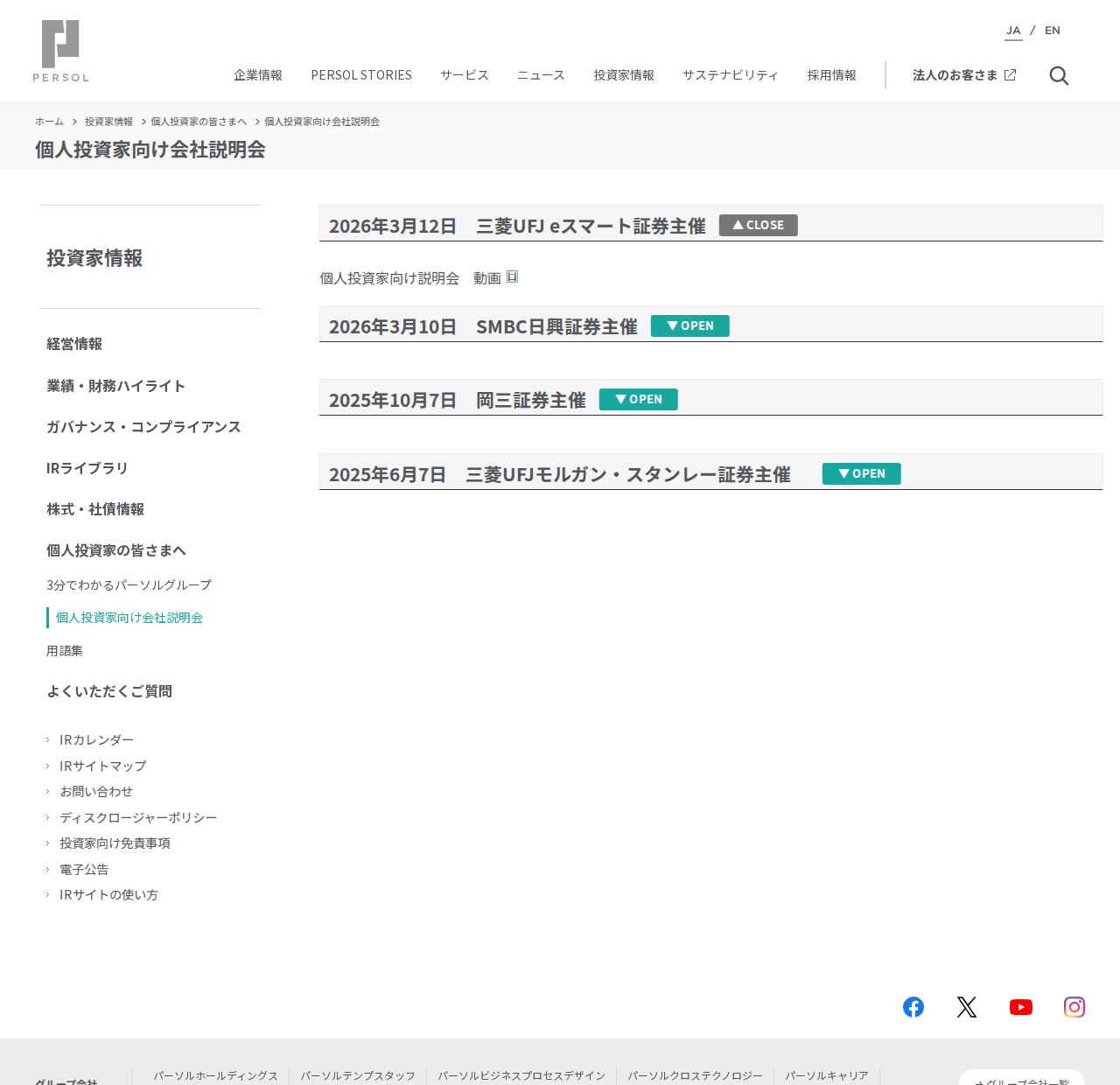Open the YouTube social icon
The width and height of the screenshot is (1120, 1085).
(1021, 1007)
